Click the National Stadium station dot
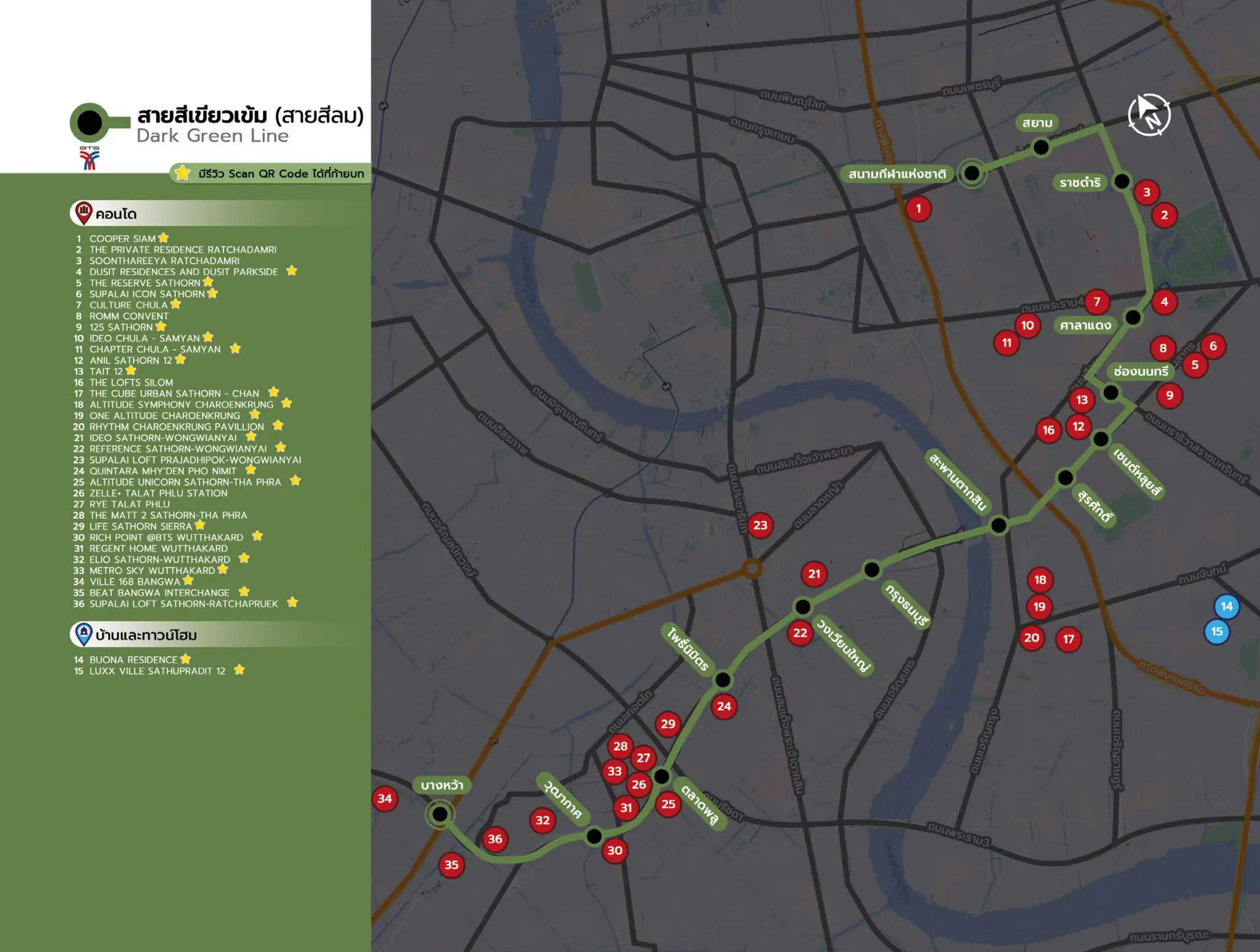 pos(971,173)
